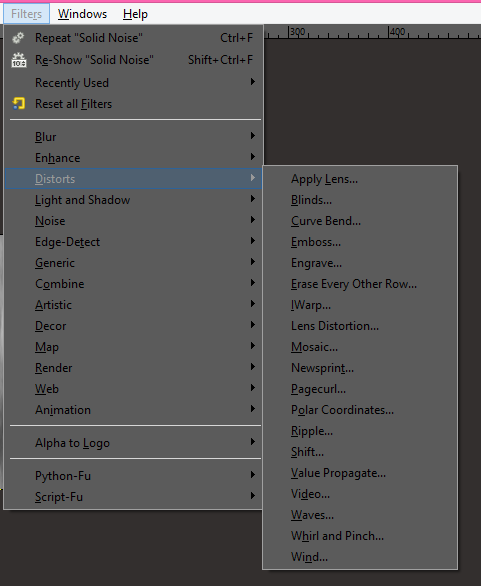The width and height of the screenshot is (481, 586).
Task: Choose Pagecurl... filter
Action: 360,389
